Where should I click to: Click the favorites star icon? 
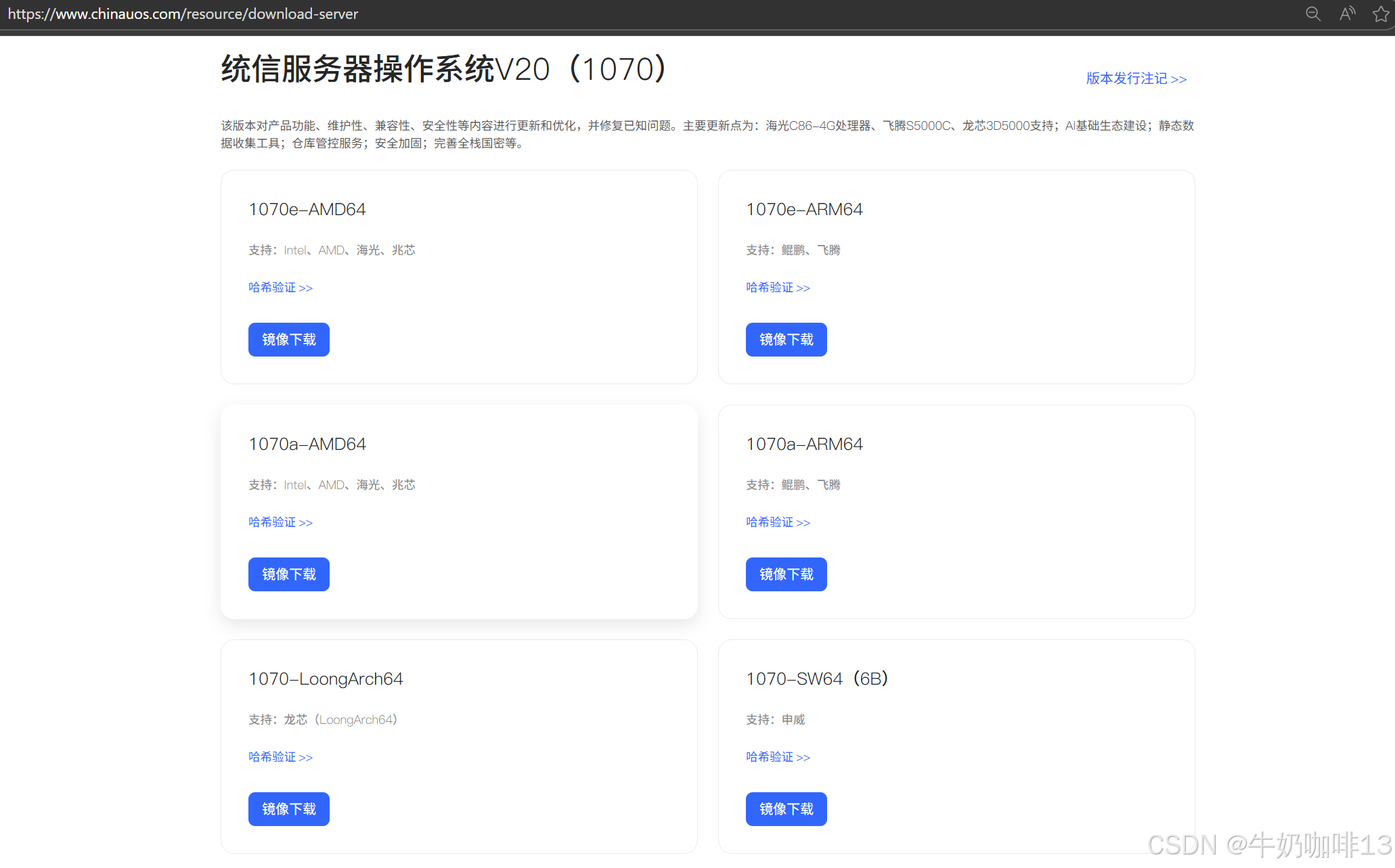1380,14
